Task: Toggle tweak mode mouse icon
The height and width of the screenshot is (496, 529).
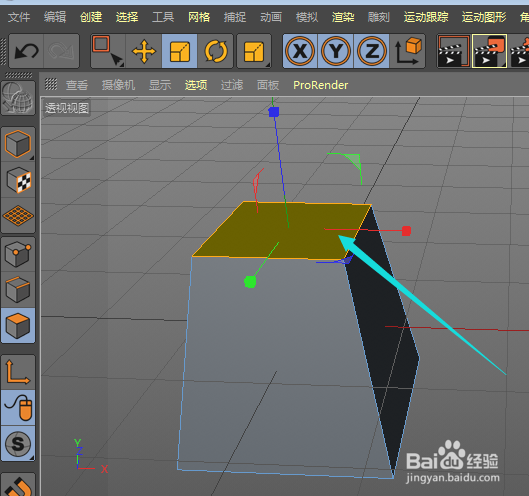Action: point(18,408)
